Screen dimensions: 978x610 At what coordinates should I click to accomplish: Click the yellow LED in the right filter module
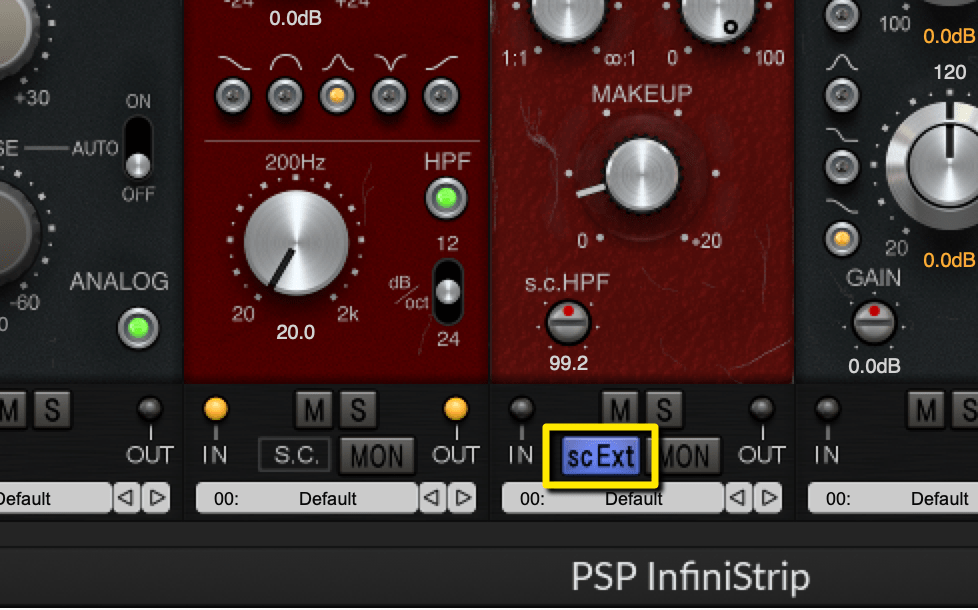pos(841,240)
